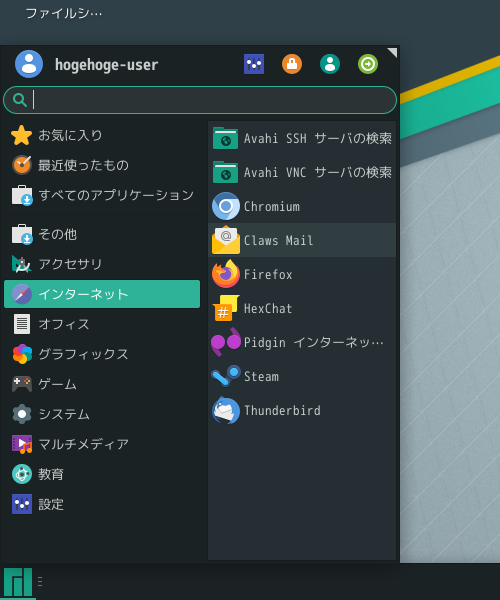Launch Chromium from the Internet list
Screen dimensions: 500x600
tap(302, 206)
